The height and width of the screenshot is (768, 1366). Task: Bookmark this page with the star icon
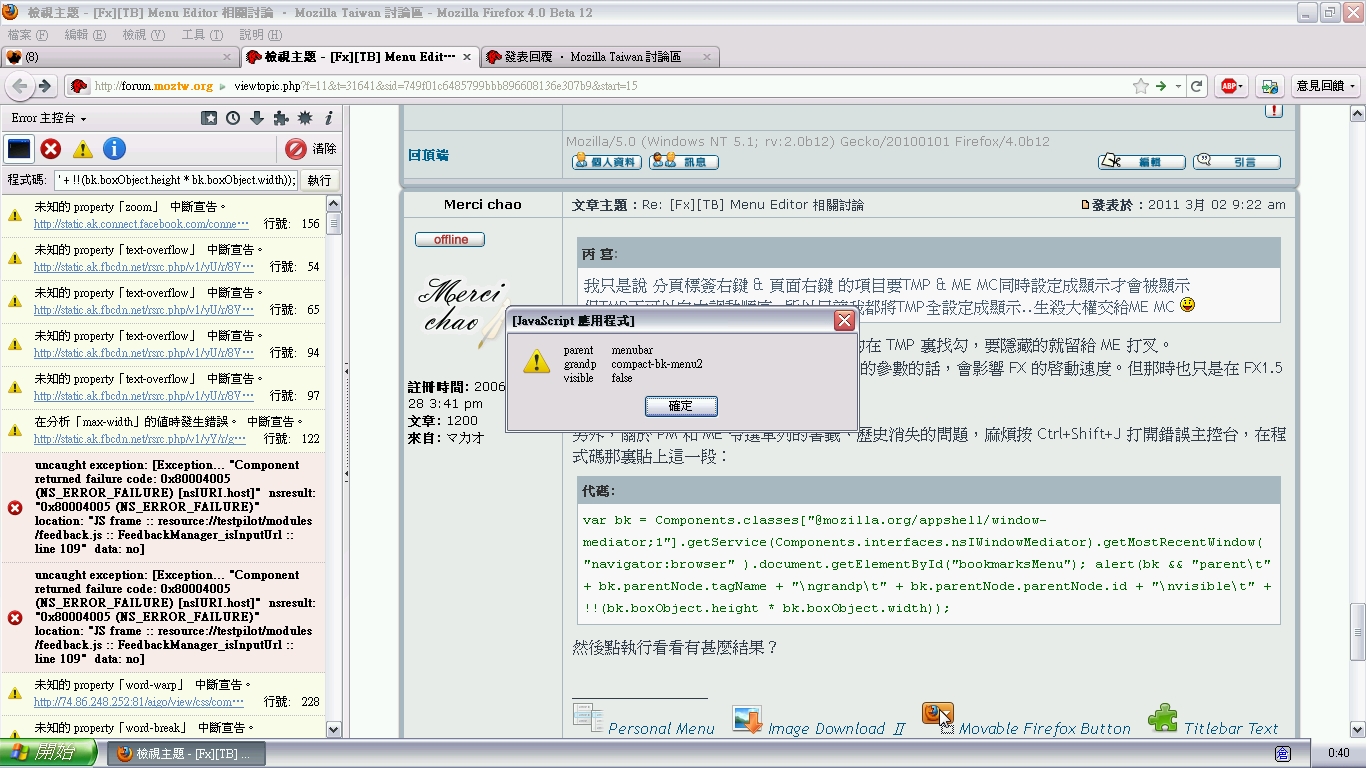click(1140, 86)
